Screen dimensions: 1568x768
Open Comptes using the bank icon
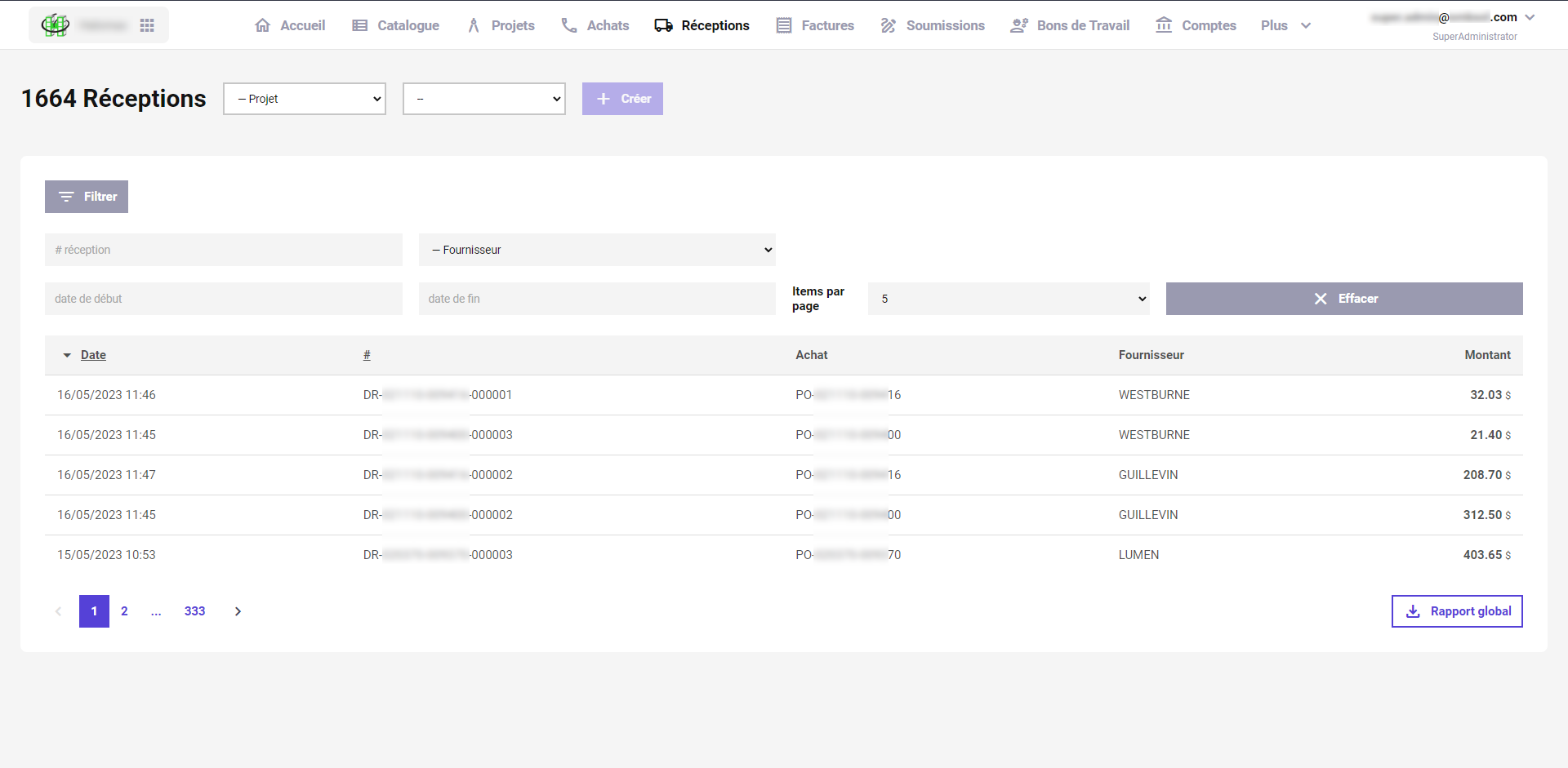click(x=1164, y=25)
